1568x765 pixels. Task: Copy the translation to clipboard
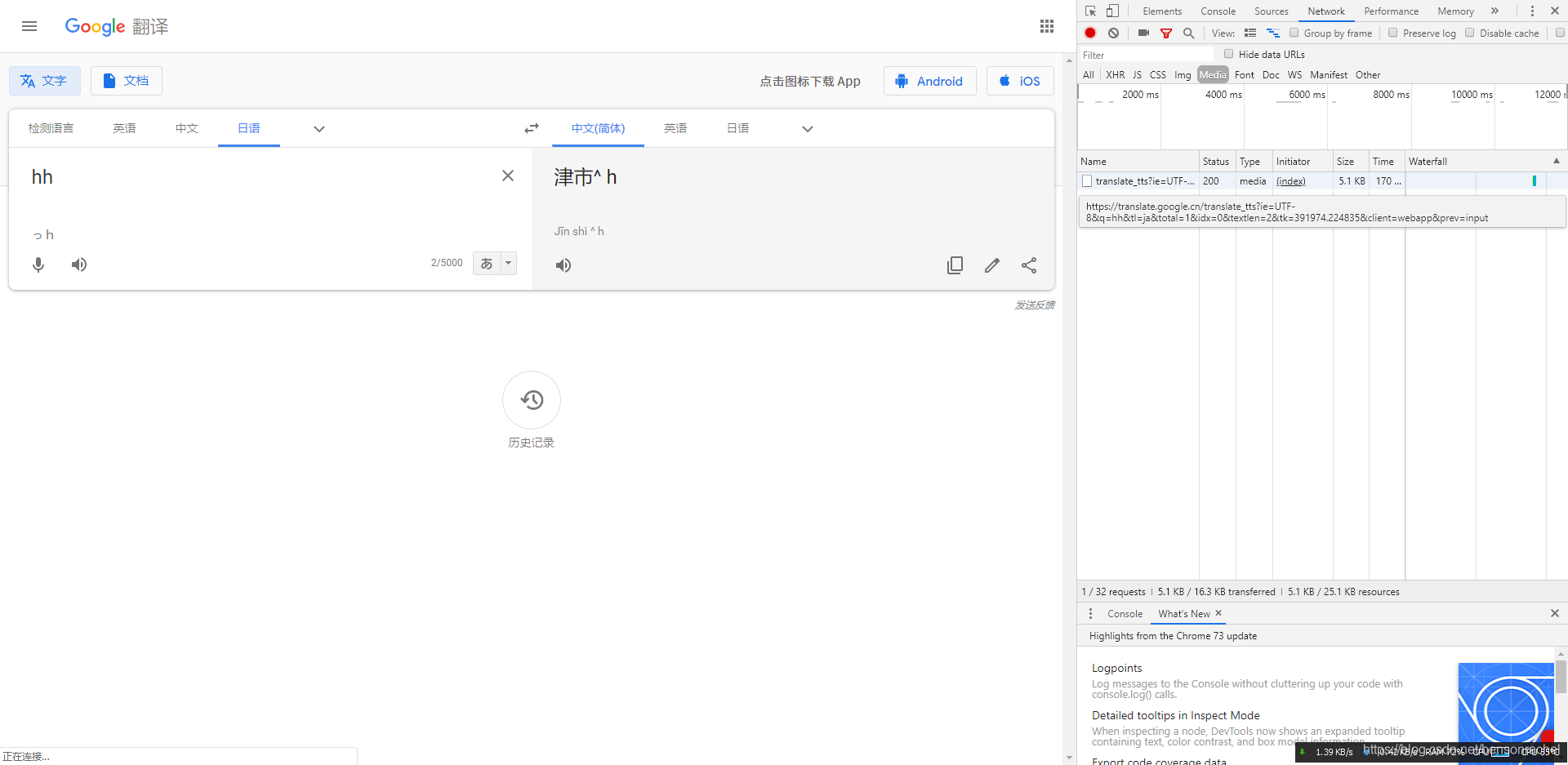click(955, 265)
